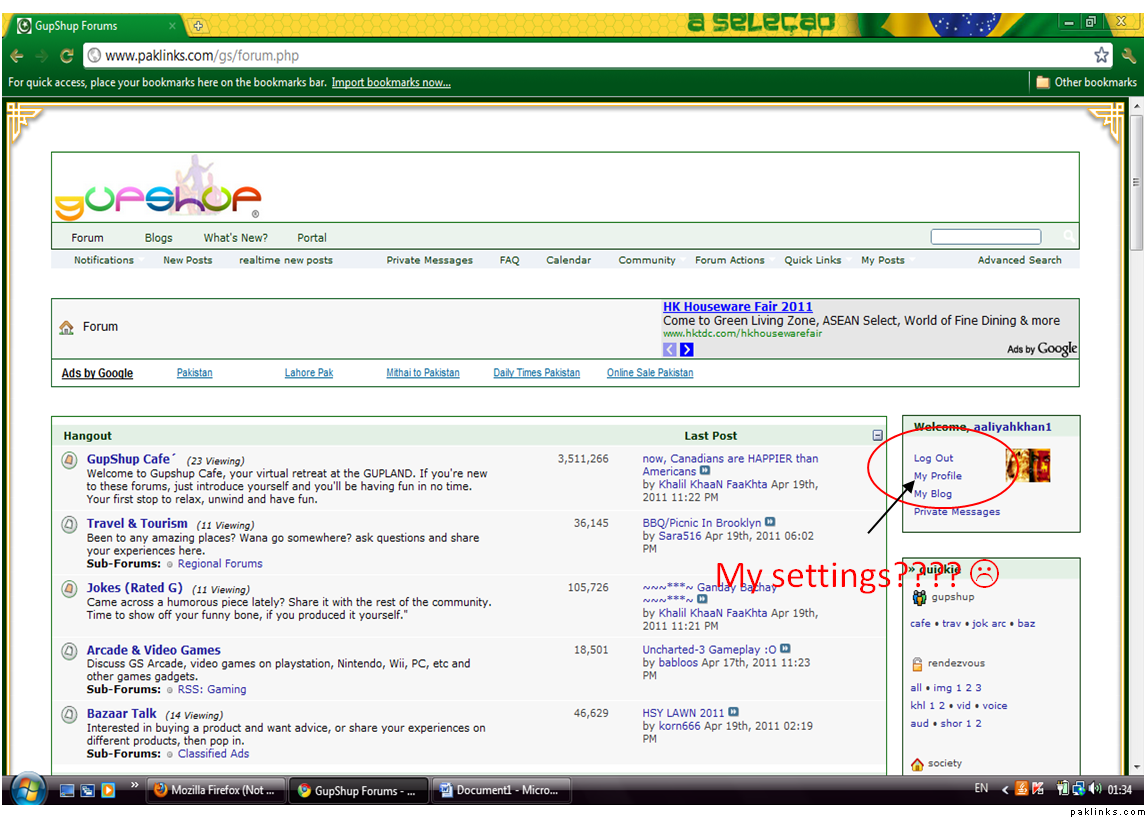
Task: Click the My Profile link
Action: coord(937,476)
